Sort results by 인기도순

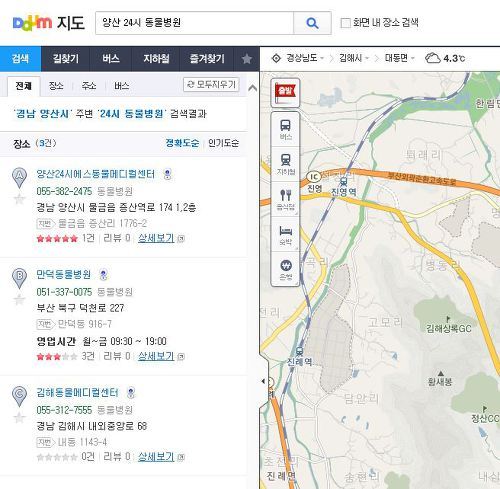coord(223,143)
